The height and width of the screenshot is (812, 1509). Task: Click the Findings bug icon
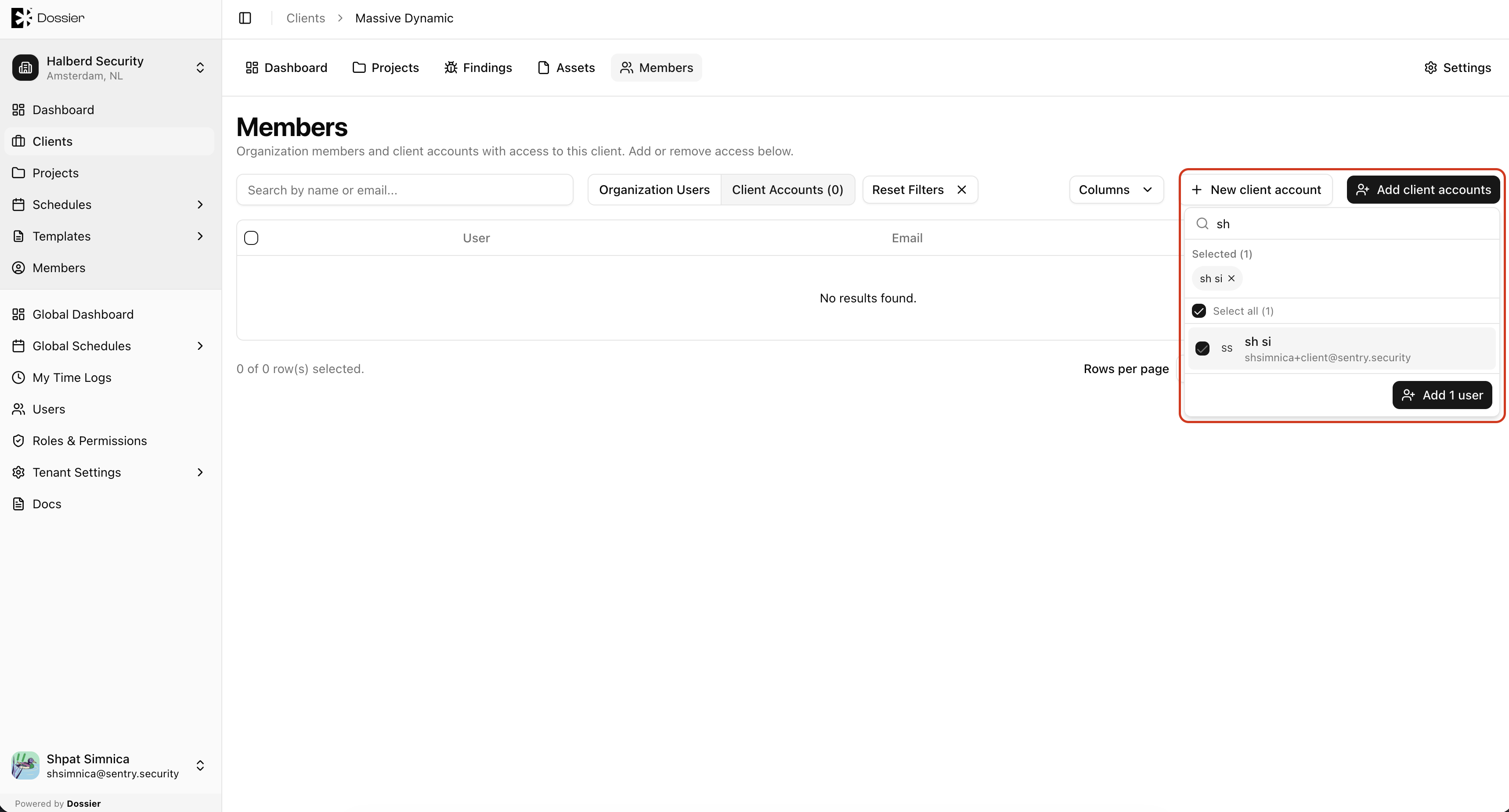[451, 67]
